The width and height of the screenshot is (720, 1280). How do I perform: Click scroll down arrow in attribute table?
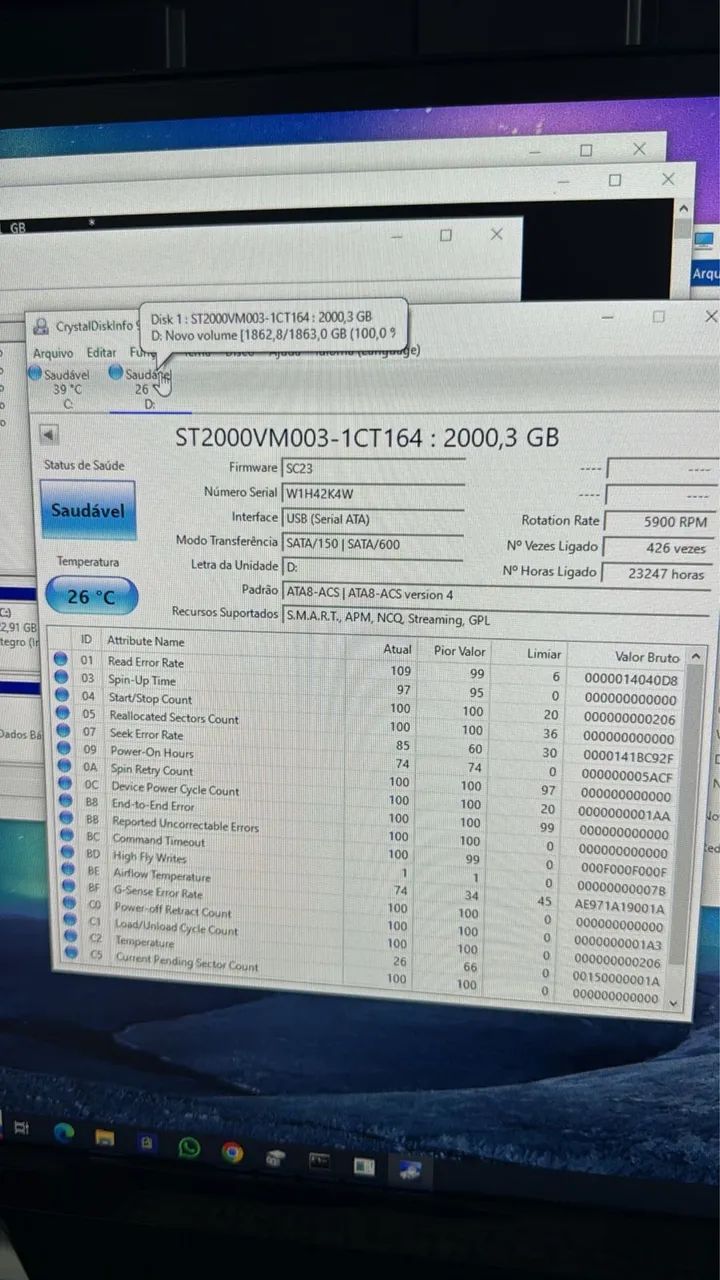(x=673, y=1002)
